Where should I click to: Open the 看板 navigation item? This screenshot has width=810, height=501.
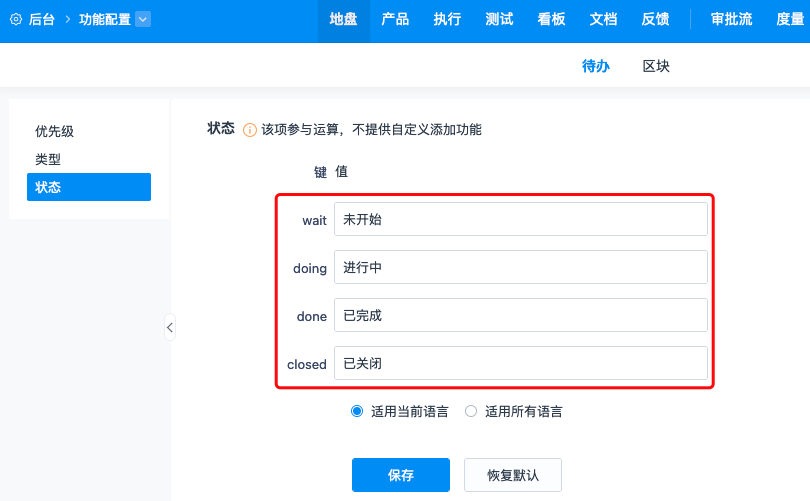coord(551,19)
